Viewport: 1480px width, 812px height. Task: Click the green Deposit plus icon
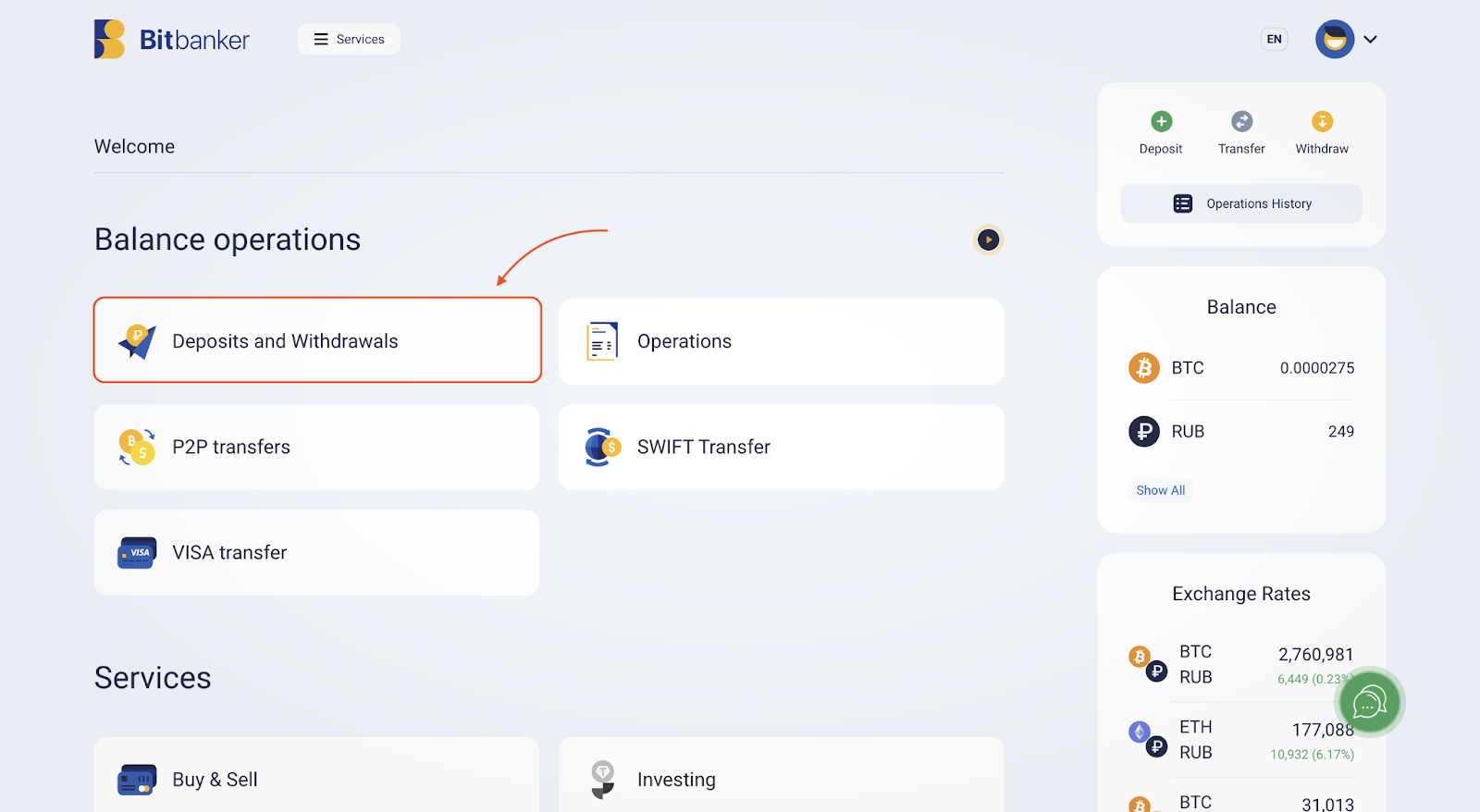(1162, 121)
